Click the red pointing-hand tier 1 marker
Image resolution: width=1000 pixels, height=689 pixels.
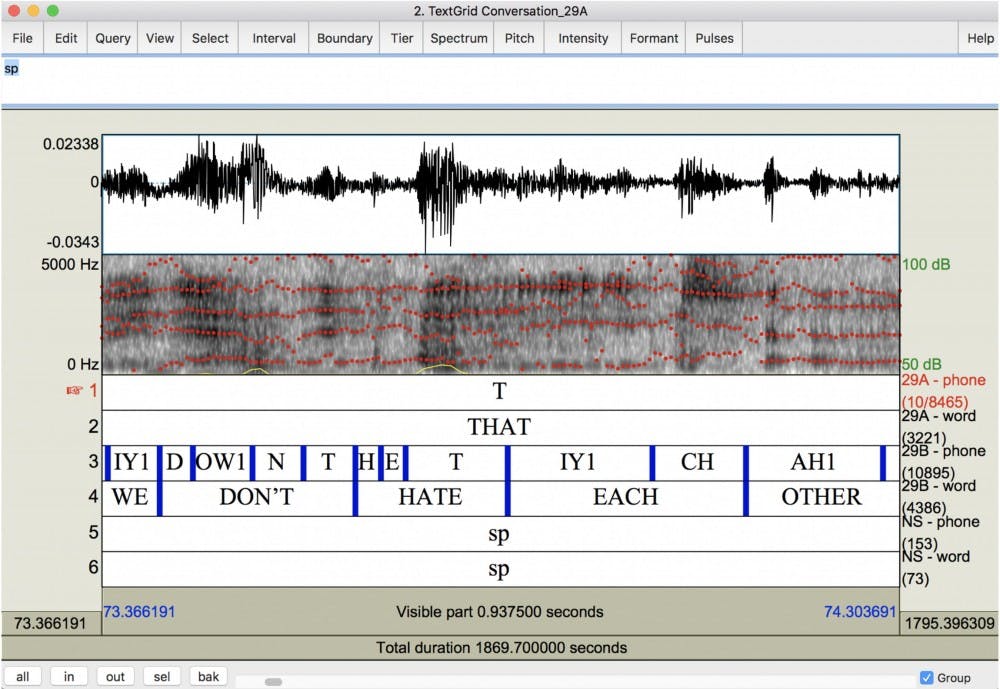[x=74, y=391]
